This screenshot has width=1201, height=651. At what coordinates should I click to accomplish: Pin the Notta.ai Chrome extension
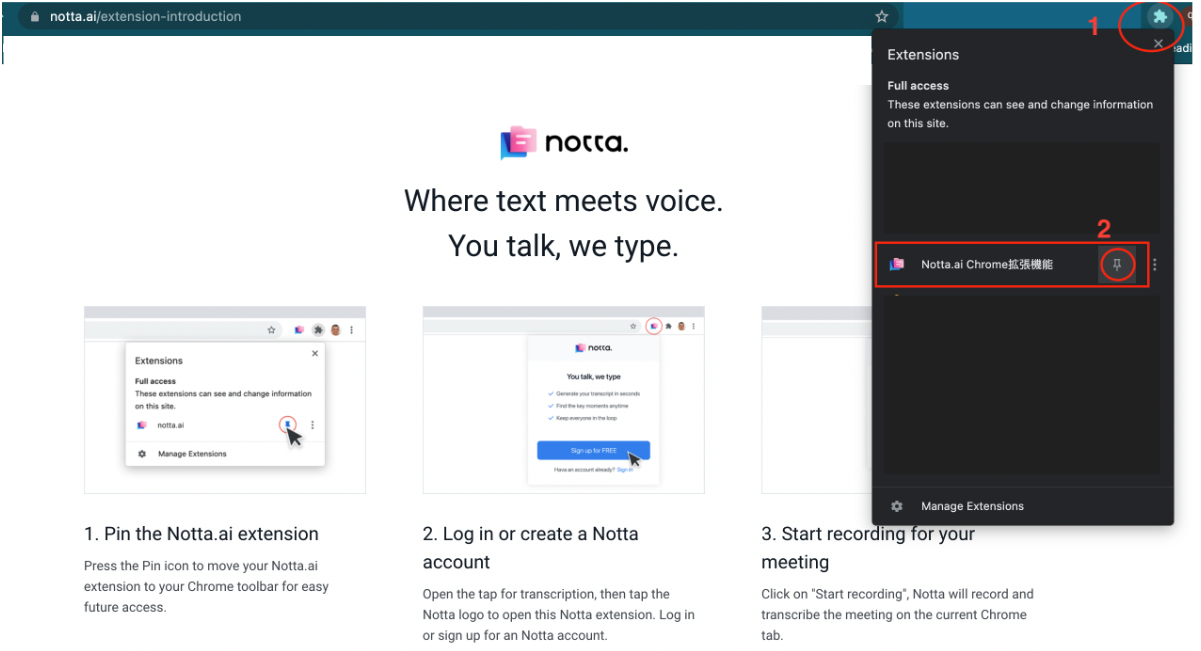coord(1117,264)
